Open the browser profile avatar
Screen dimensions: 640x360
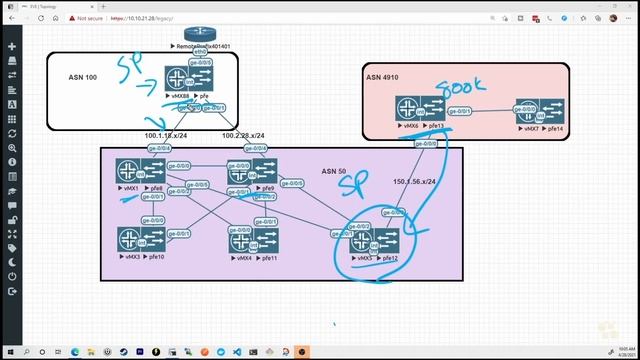click(613, 18)
